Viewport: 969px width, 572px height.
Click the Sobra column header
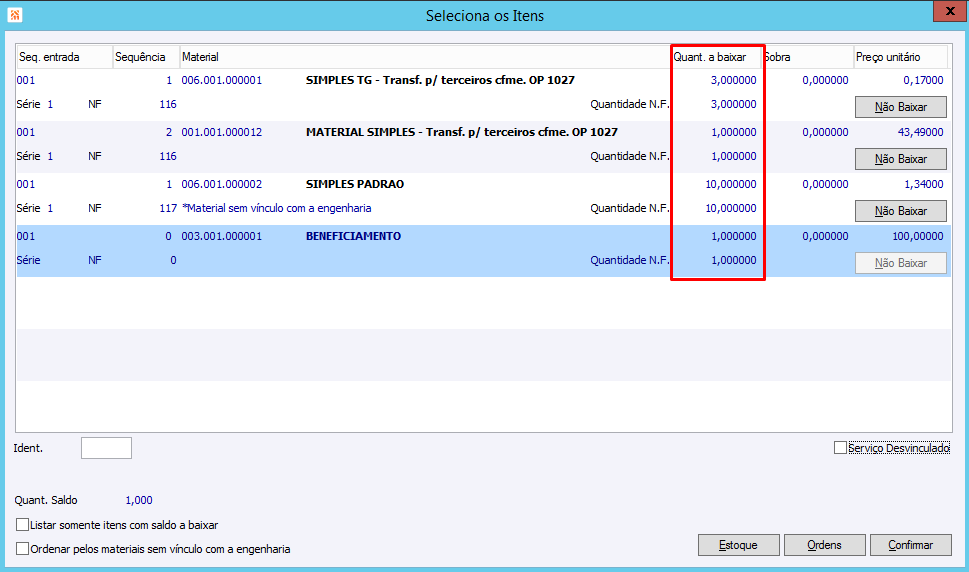807,57
